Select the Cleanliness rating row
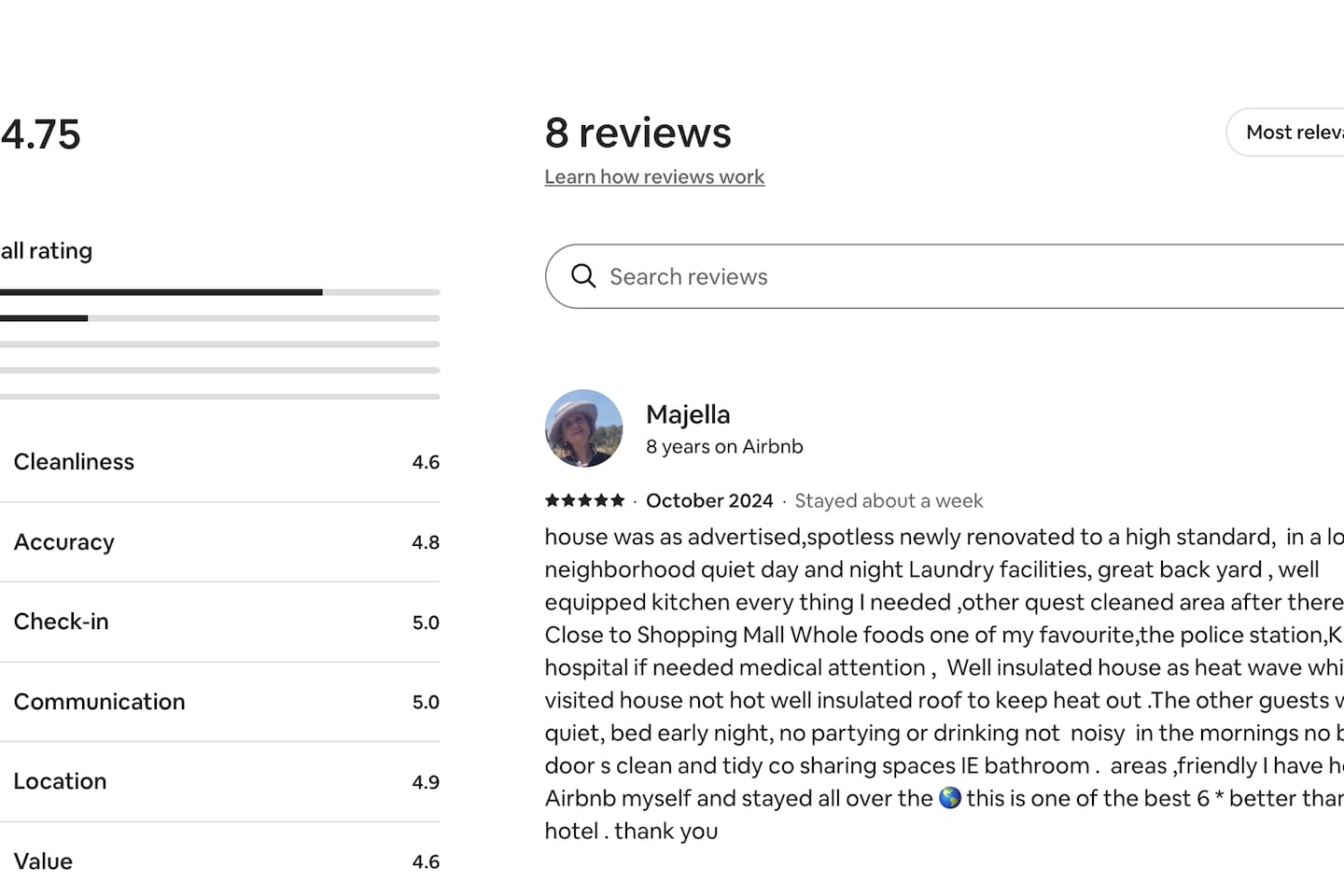This screenshot has width=1344, height=896. coord(219,462)
